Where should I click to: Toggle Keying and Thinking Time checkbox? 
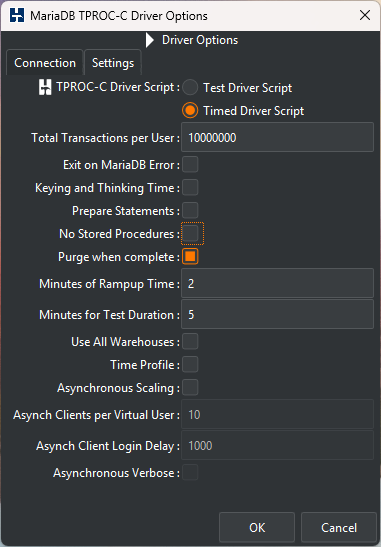click(x=190, y=188)
